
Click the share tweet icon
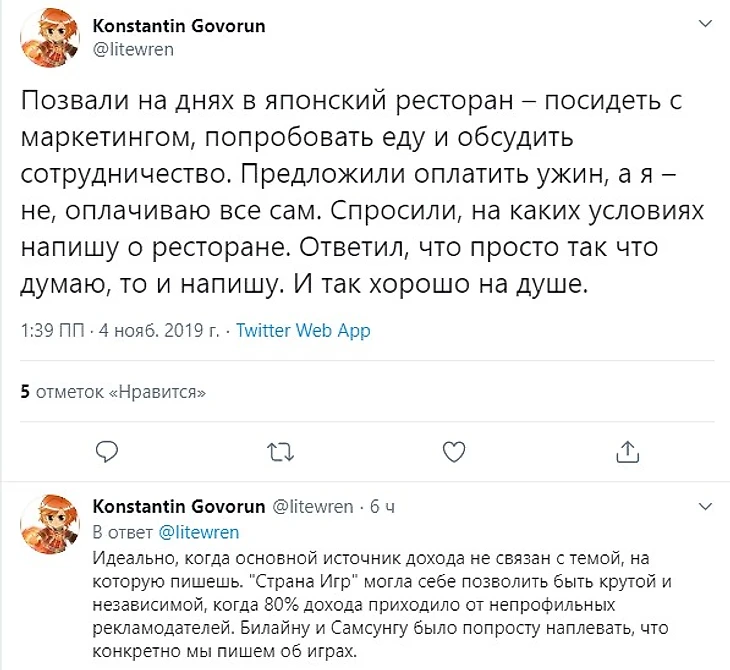626,451
